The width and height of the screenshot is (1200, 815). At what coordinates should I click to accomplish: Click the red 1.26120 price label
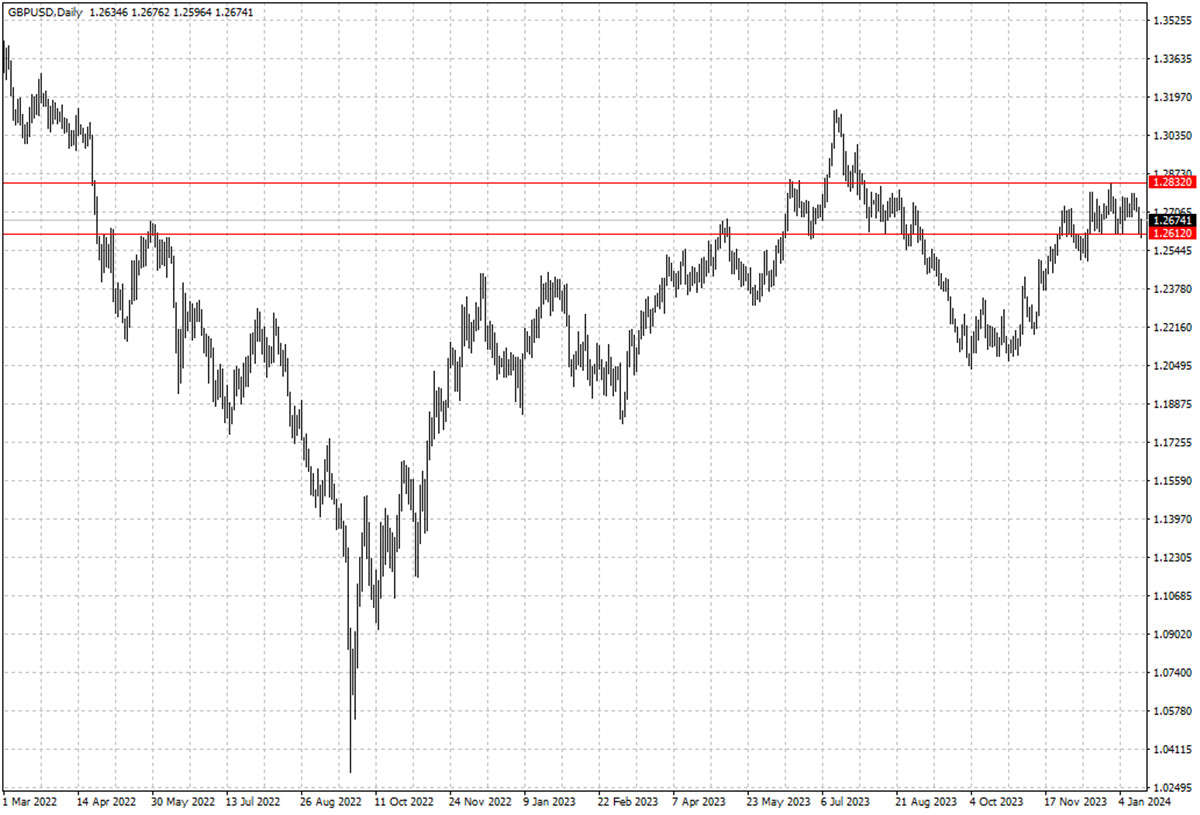tap(1172, 233)
